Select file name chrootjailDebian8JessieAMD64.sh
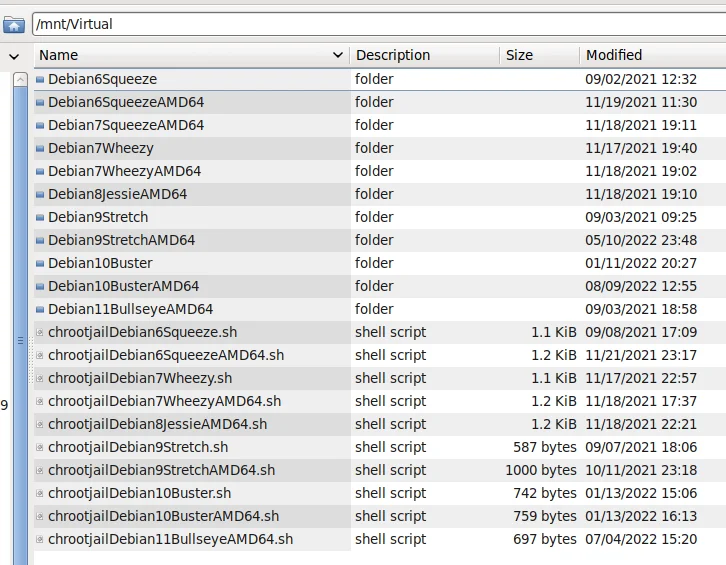The image size is (726, 565). [158, 424]
